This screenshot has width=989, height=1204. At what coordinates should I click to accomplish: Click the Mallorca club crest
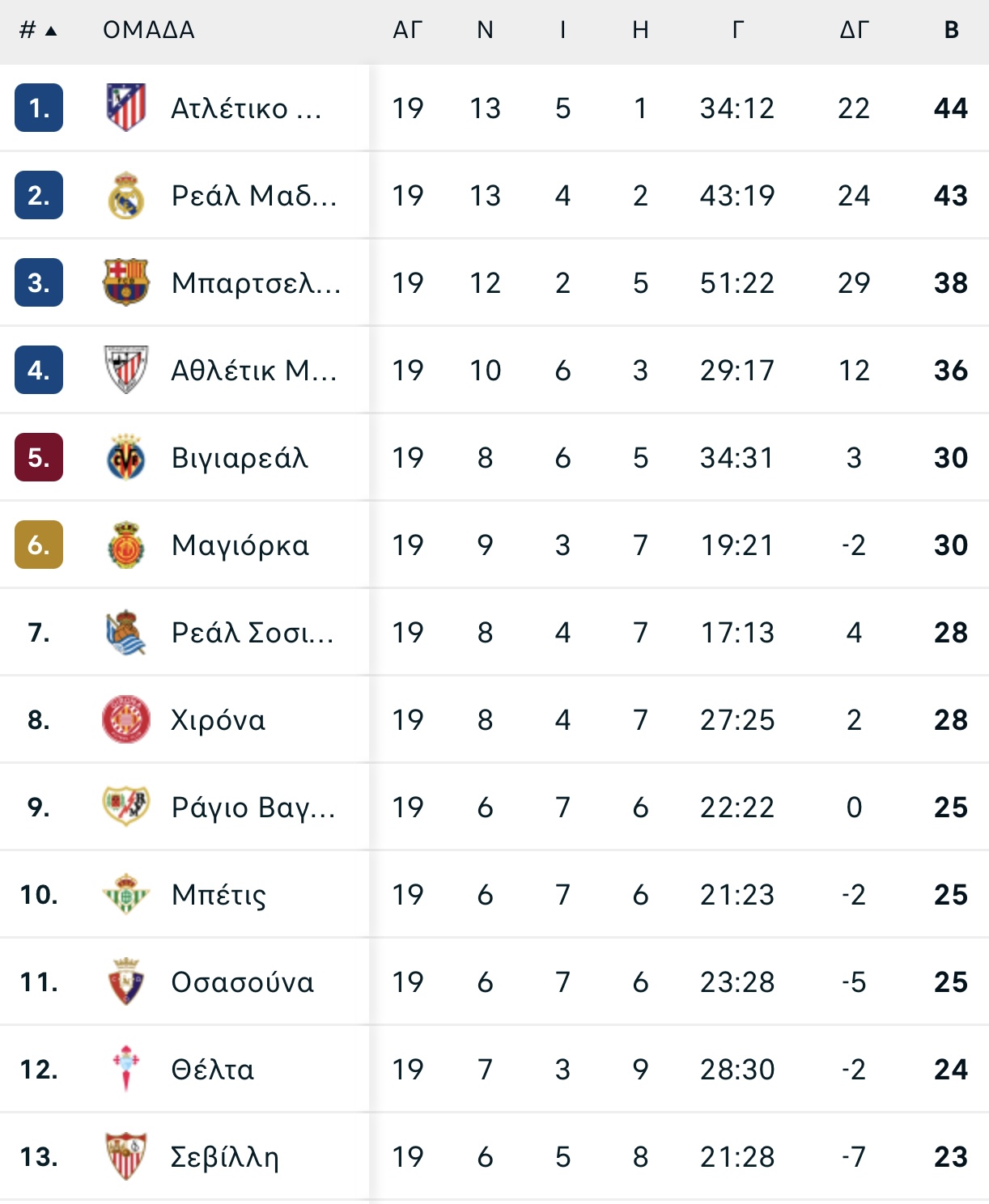coord(126,545)
